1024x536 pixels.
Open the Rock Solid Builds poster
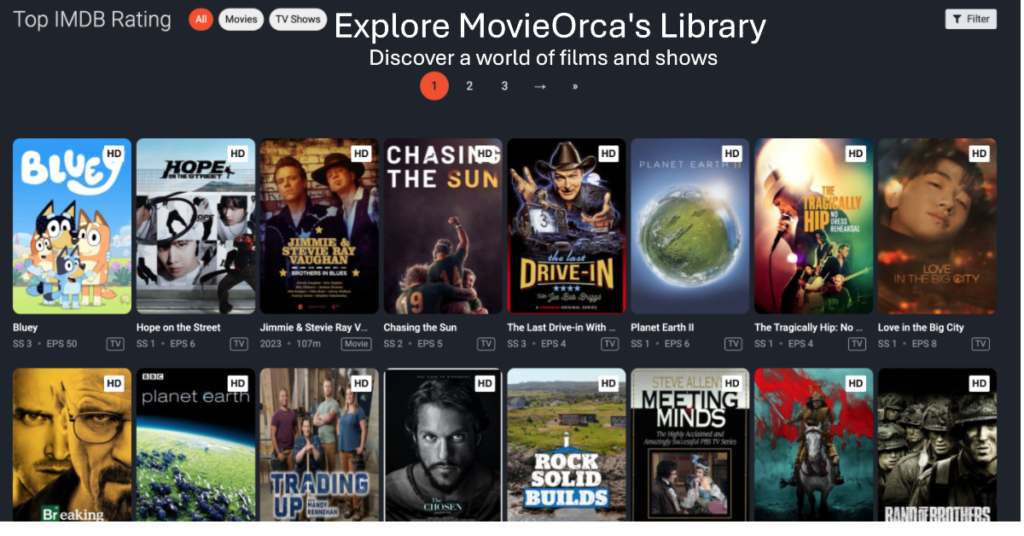566,445
